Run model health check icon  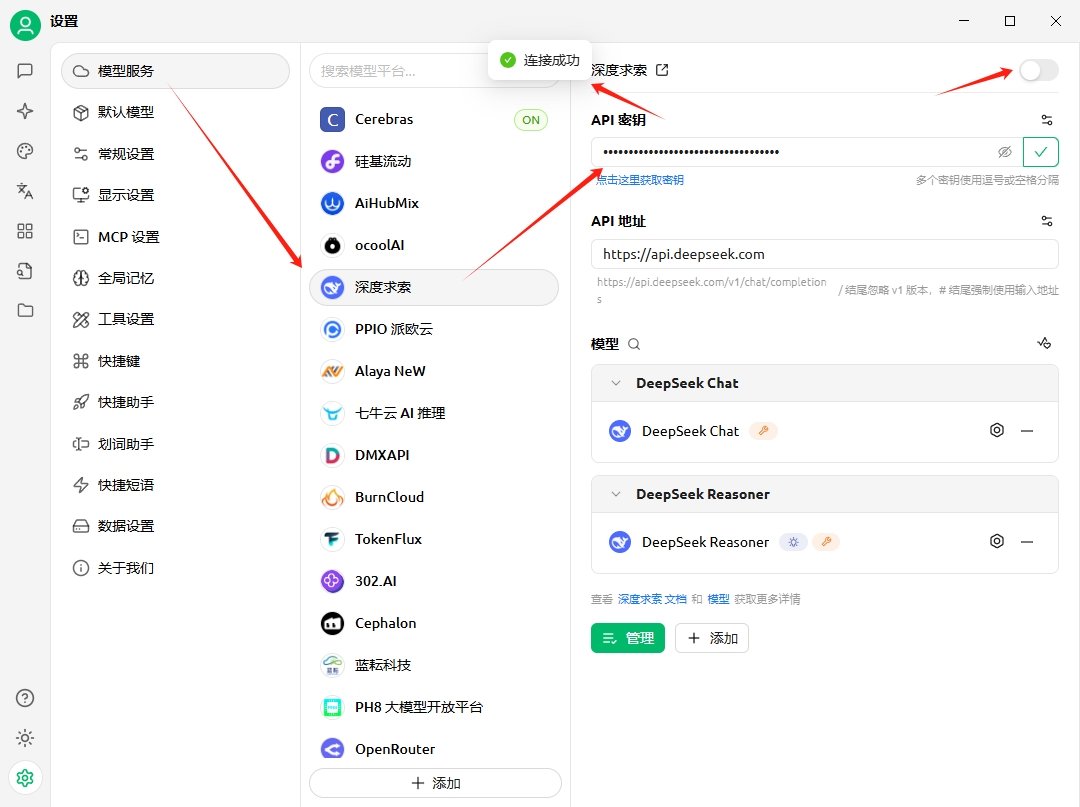1045,343
